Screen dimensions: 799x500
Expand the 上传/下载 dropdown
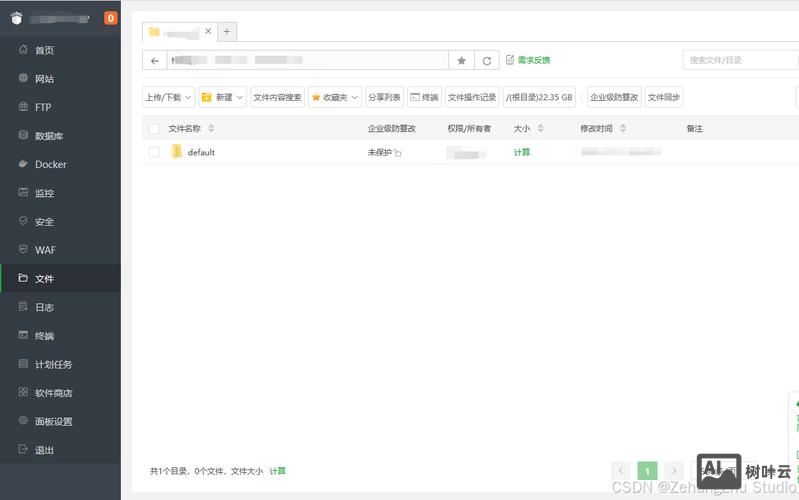(168, 97)
